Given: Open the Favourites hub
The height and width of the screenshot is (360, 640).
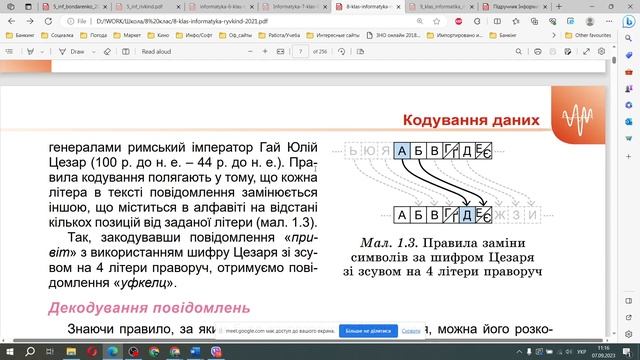Looking at the screenshot, I should 516,21.
